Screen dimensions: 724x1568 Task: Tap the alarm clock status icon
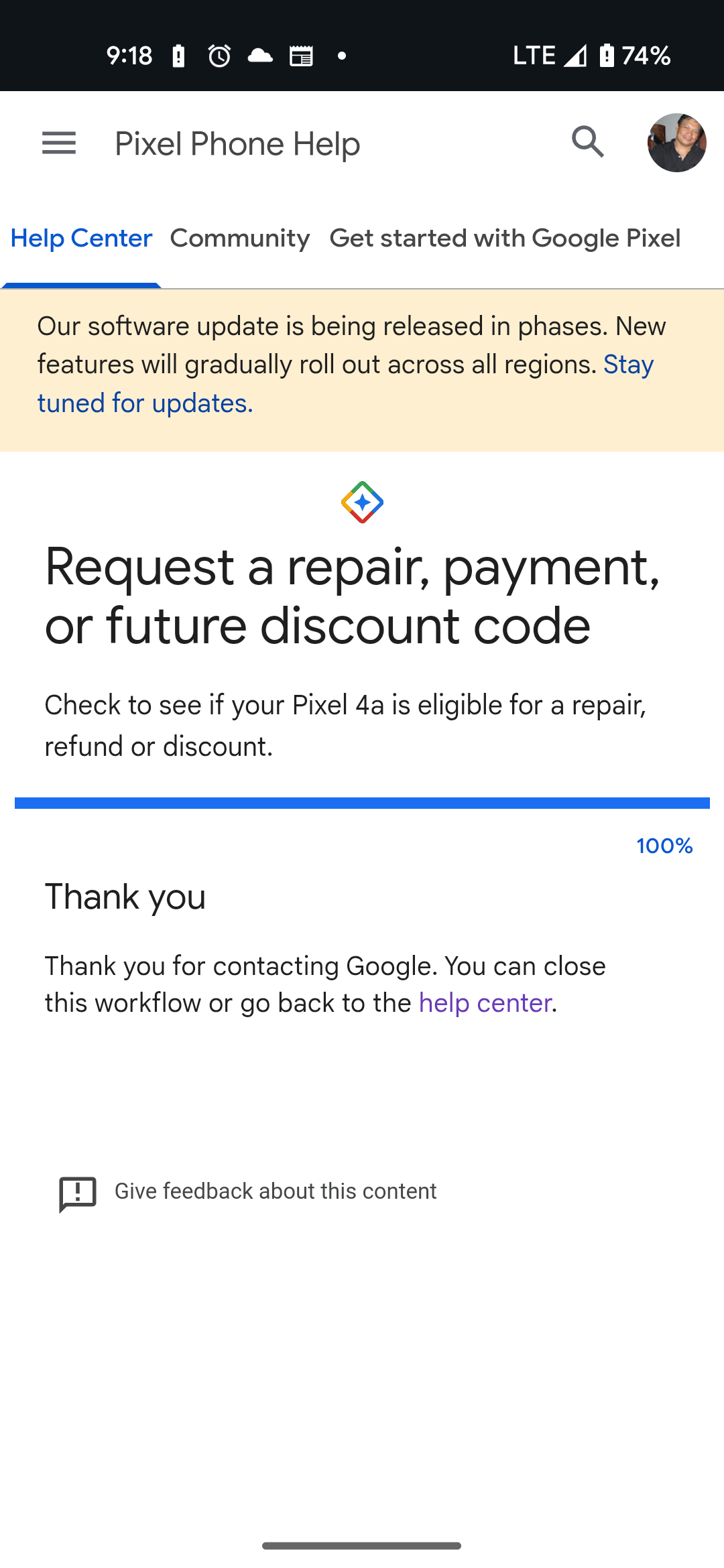click(219, 56)
